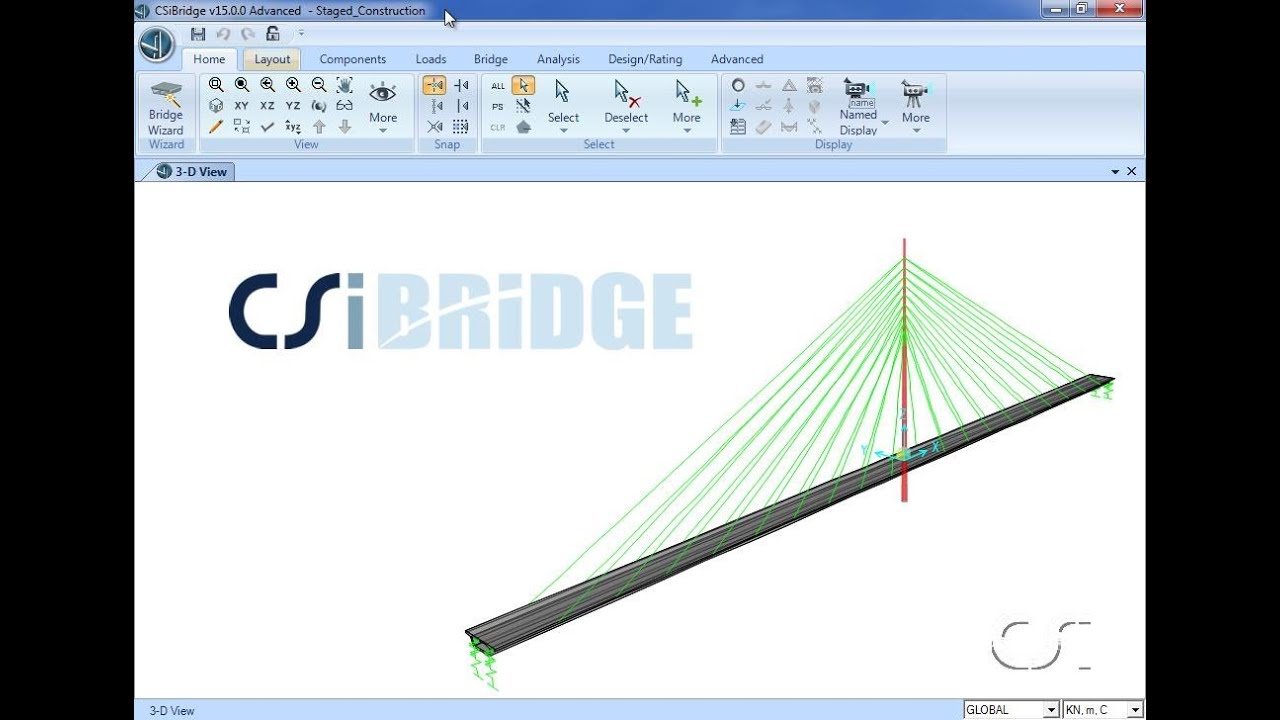Open the Loads ribbon tab
1280x720 pixels.
[x=431, y=59]
